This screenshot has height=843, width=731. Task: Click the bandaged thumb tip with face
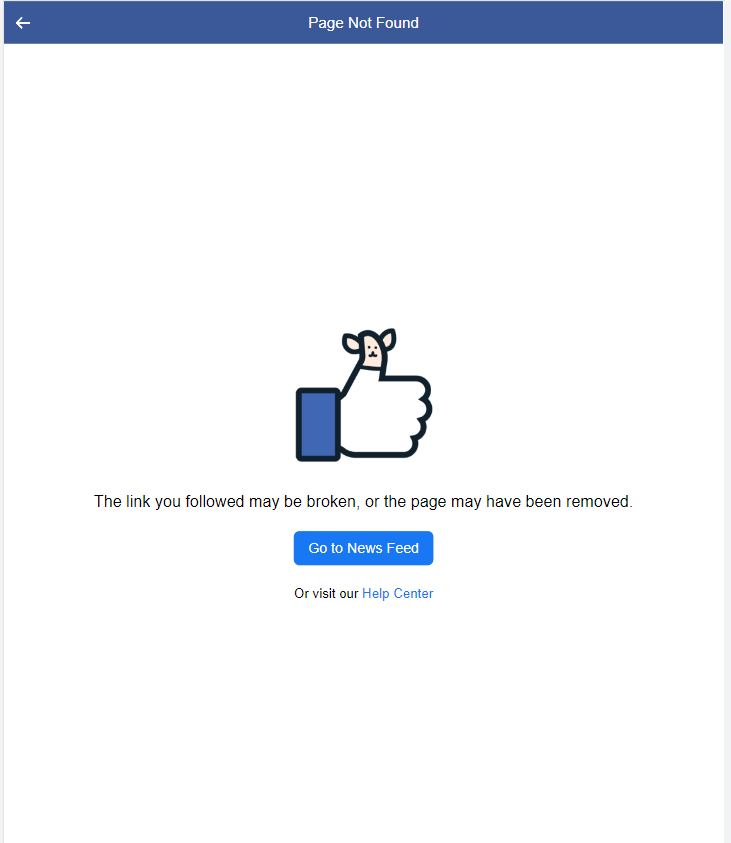coord(371,351)
